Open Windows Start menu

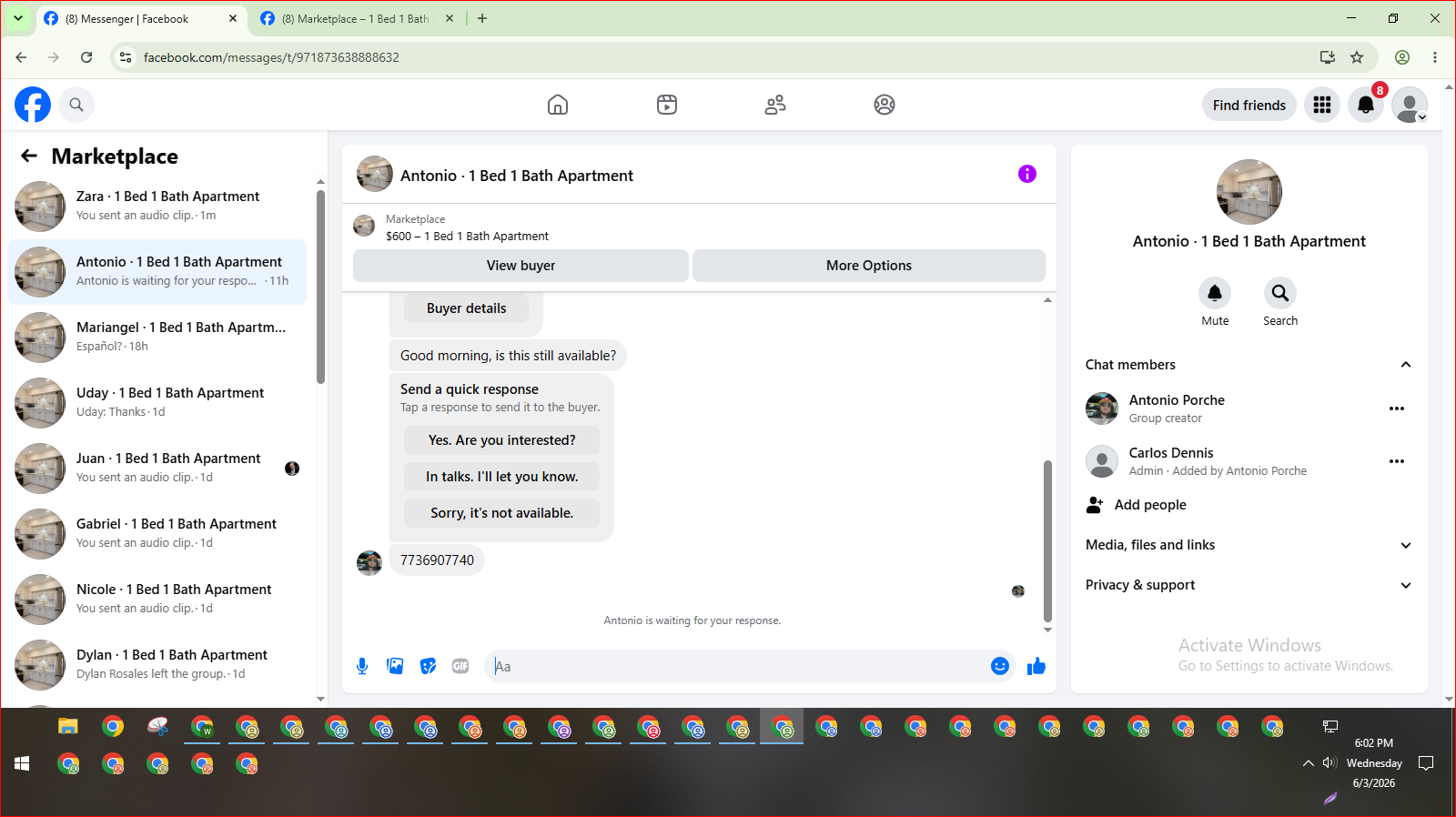(23, 763)
